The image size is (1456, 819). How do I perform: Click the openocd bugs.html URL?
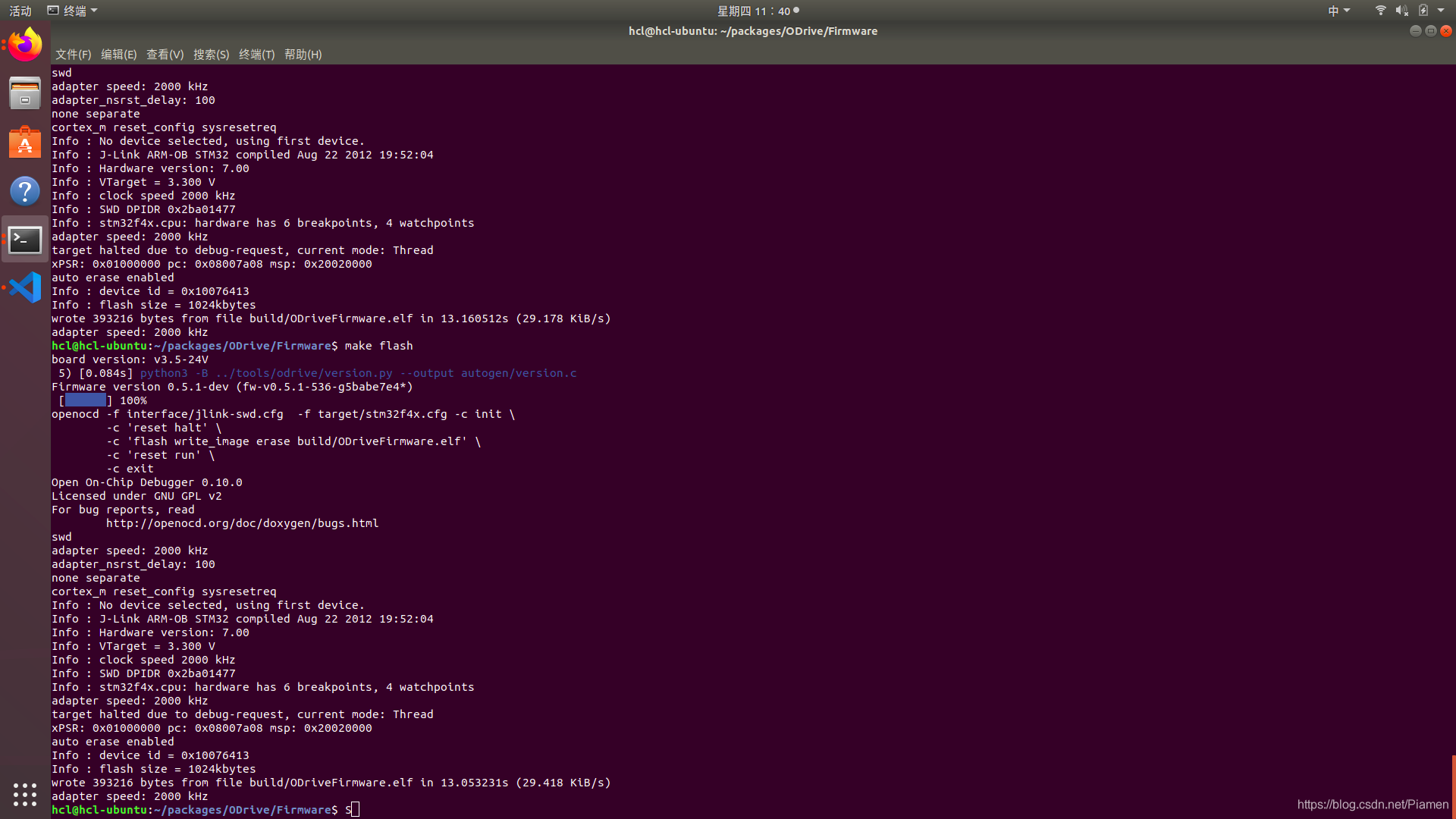click(242, 523)
